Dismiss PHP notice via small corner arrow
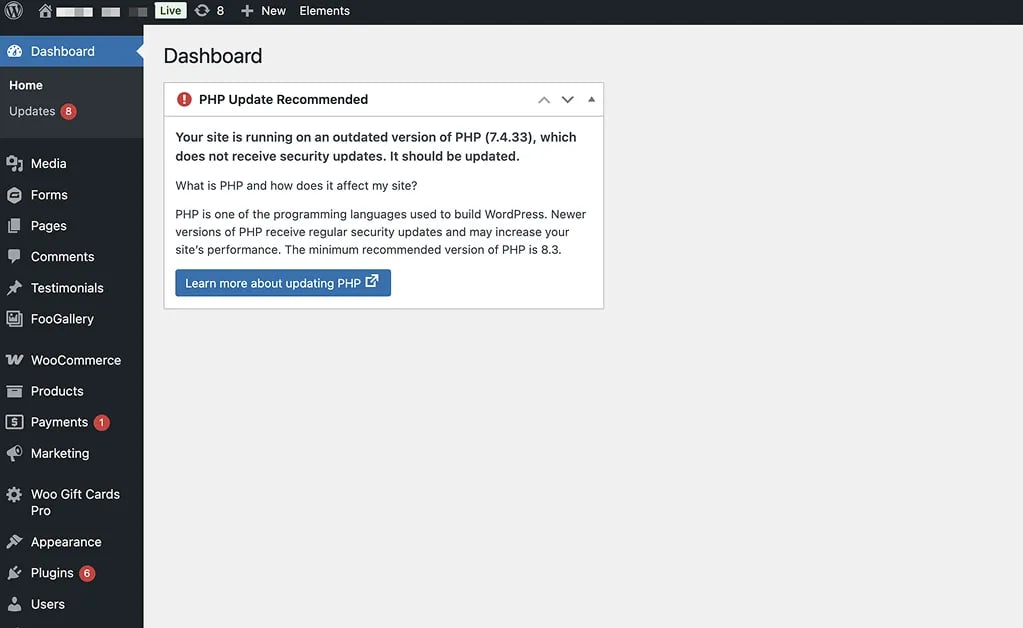This screenshot has width=1023, height=628. [x=590, y=99]
